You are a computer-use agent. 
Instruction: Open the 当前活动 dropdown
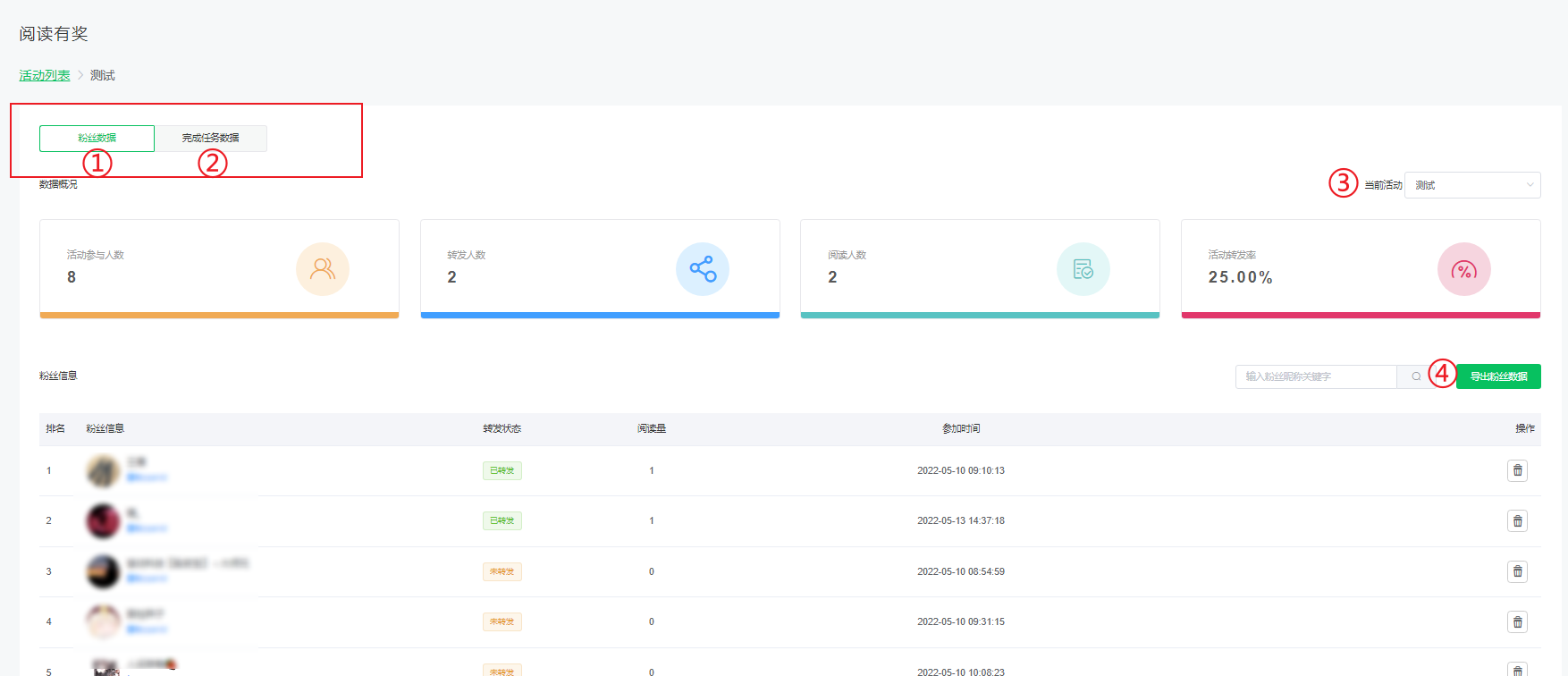coord(1471,185)
